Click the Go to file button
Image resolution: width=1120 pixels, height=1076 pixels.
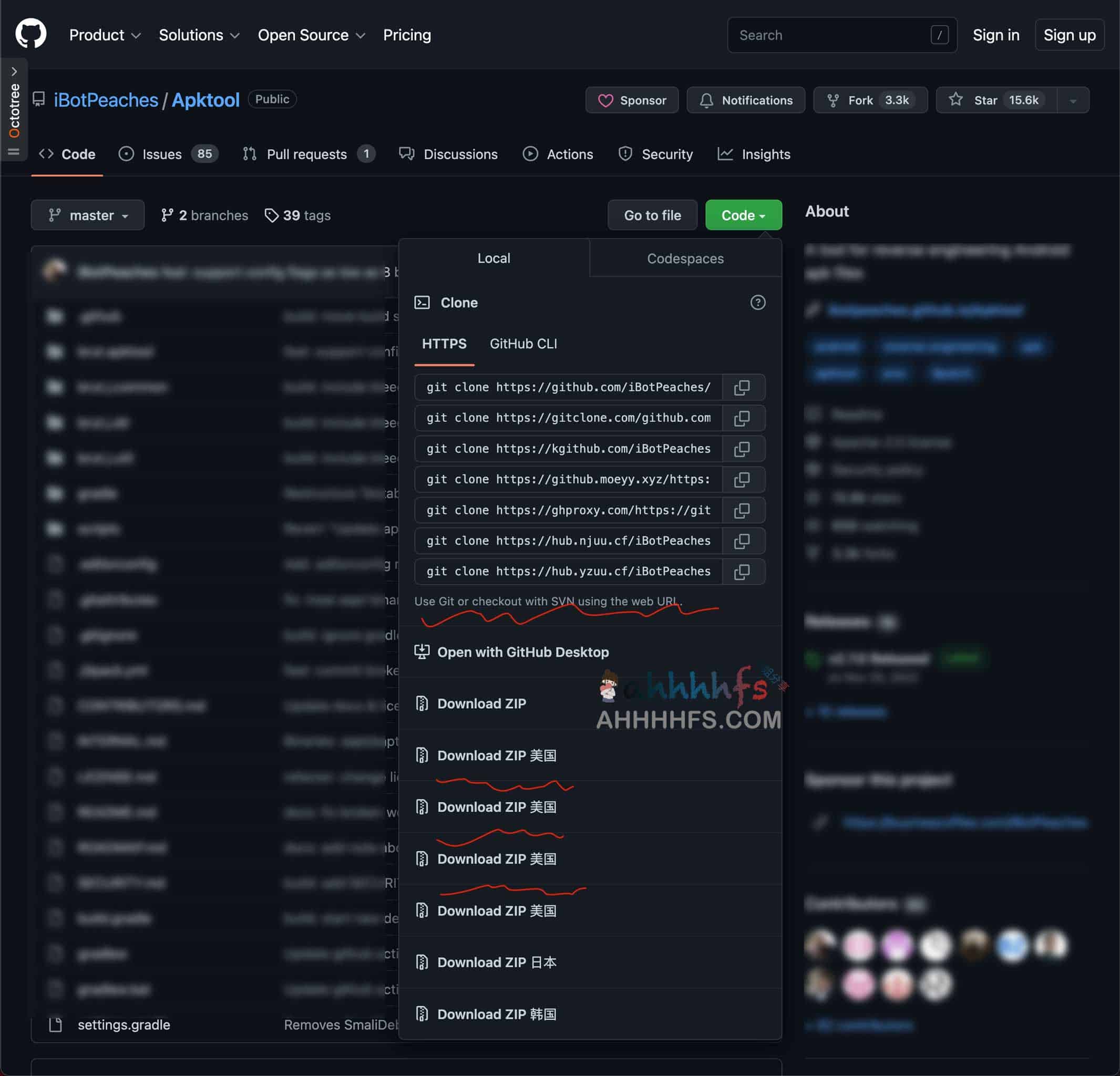[652, 215]
